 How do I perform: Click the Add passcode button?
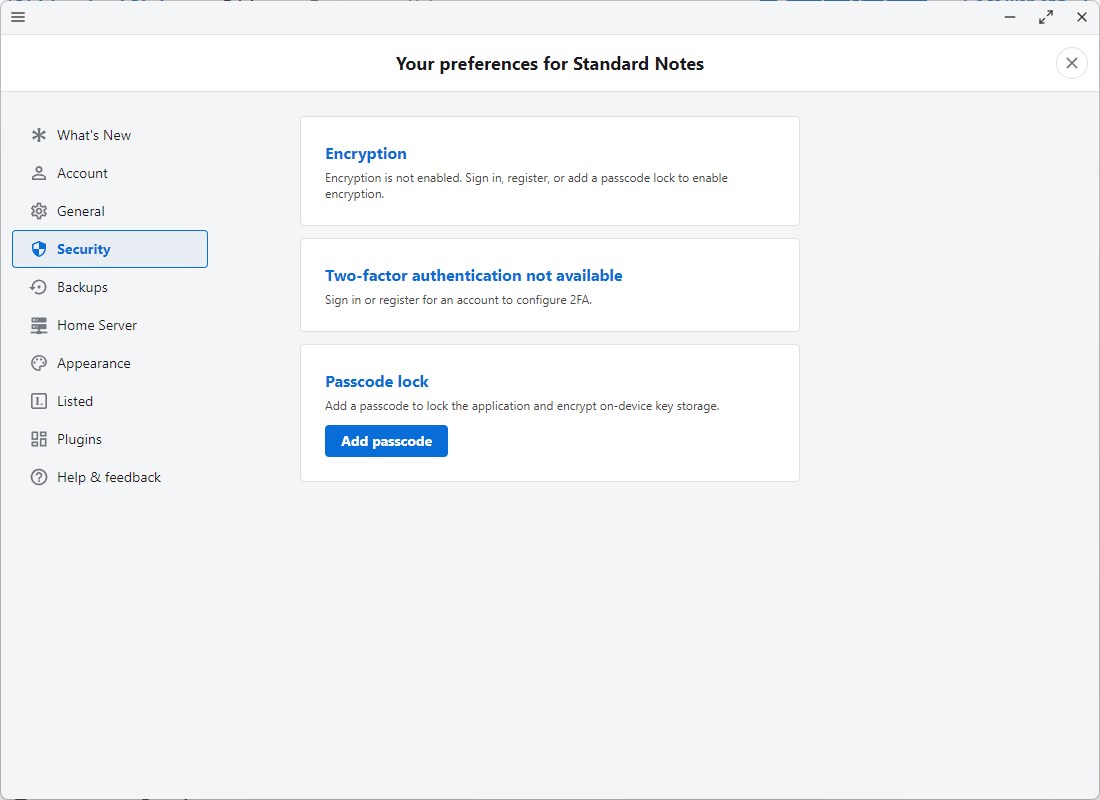click(386, 441)
